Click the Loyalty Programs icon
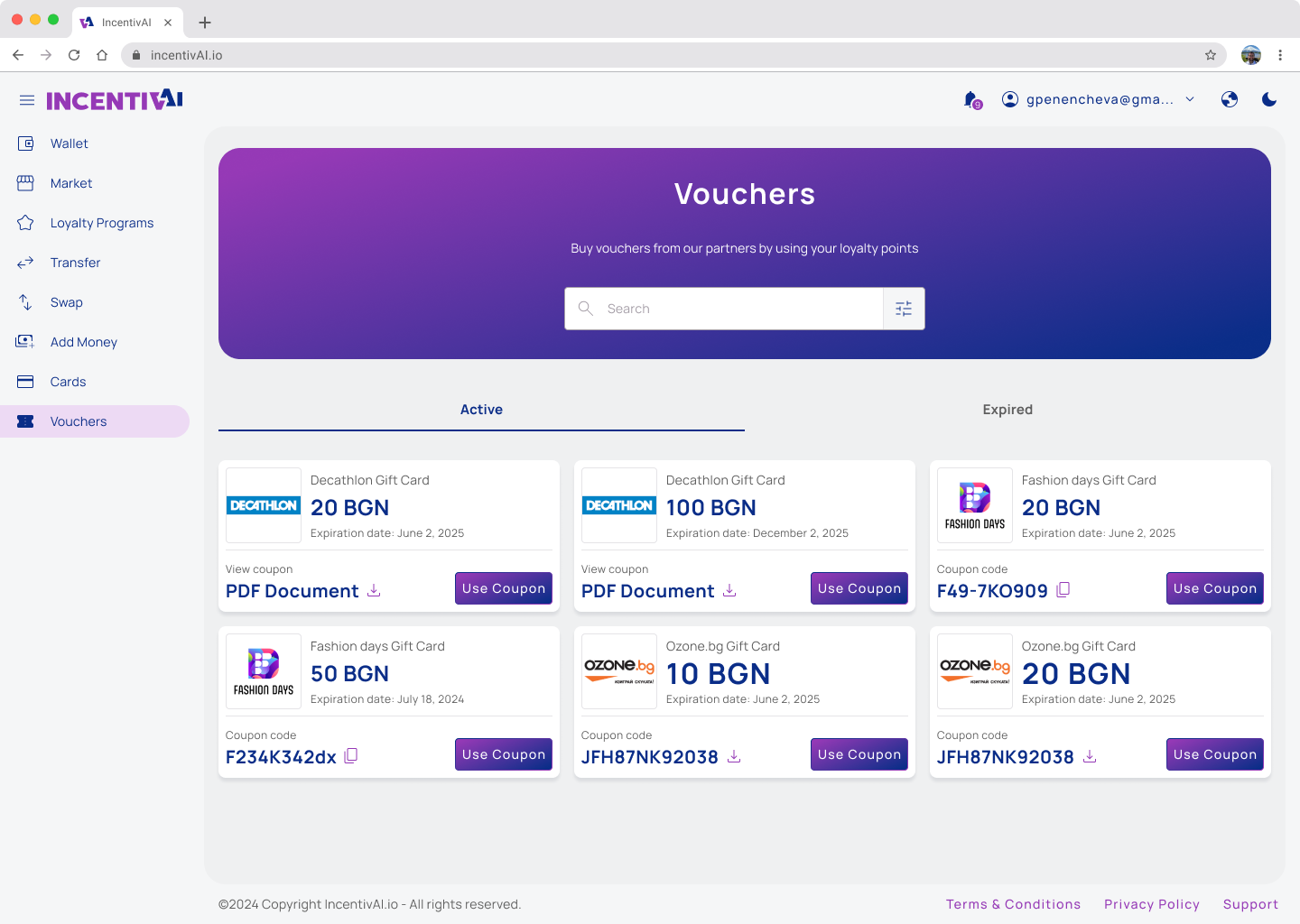This screenshot has height=924, width=1300. (x=25, y=222)
